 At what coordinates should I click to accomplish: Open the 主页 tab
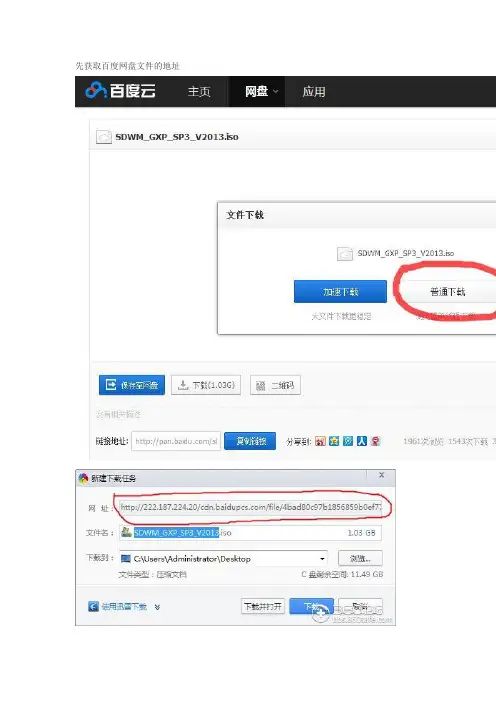pyautogui.click(x=199, y=92)
